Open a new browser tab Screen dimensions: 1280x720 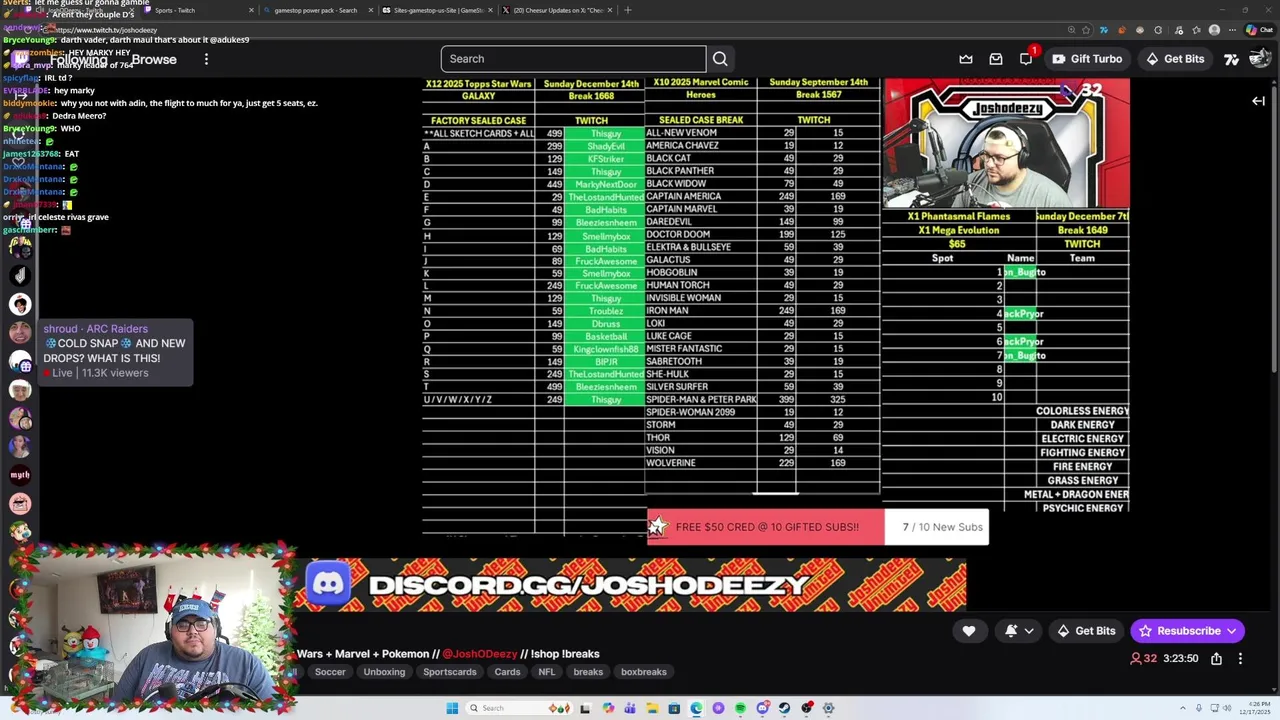628,10
